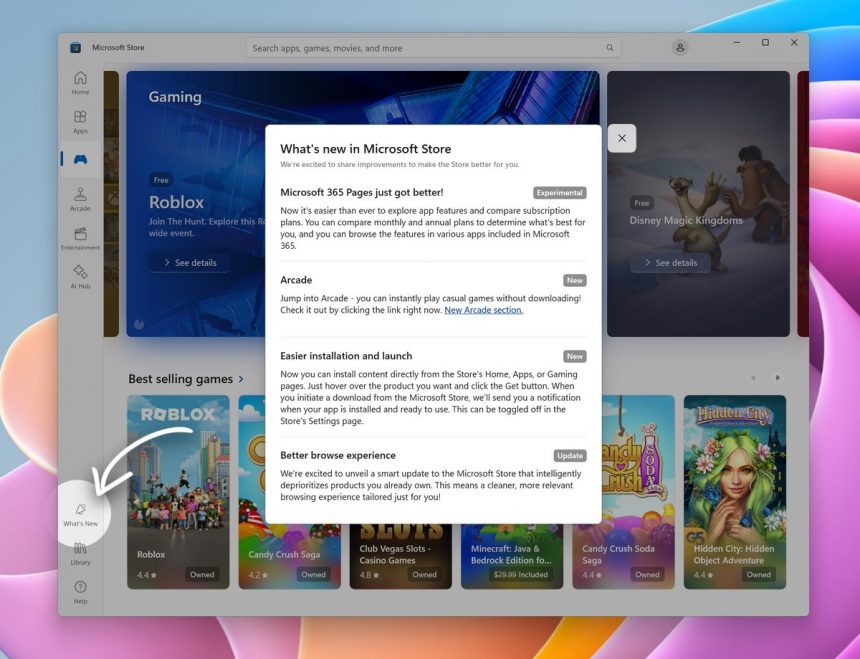Click See details for Roblox
Image resolution: width=860 pixels, height=659 pixels.
pos(190,263)
